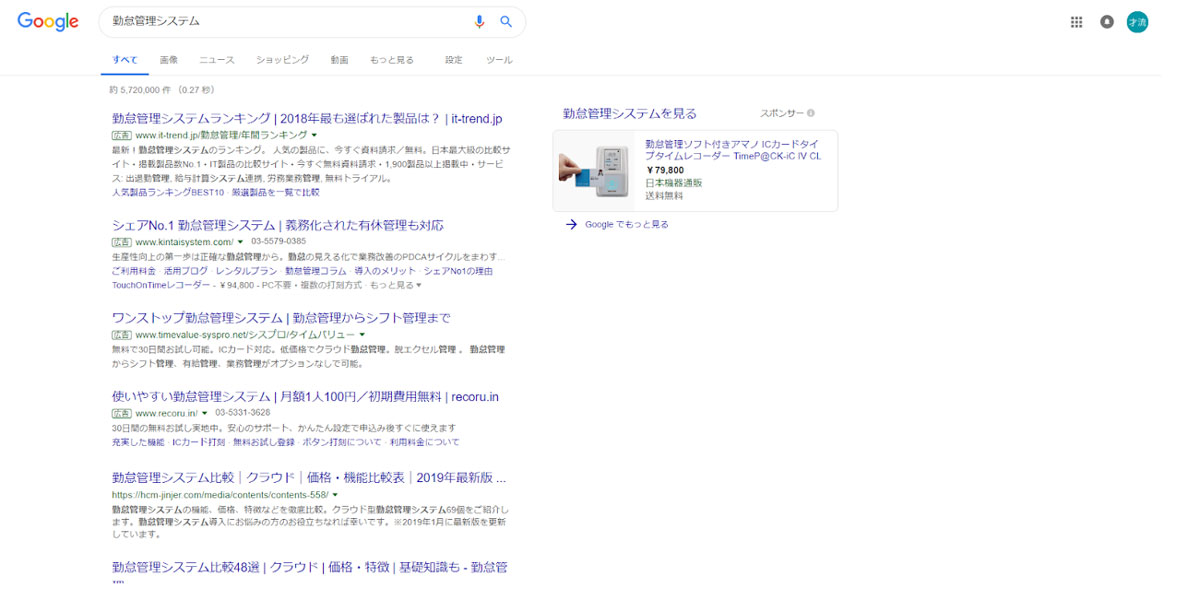Click sponsor info icon beside スポンサー
The width and height of the screenshot is (1200, 600).
tap(811, 113)
